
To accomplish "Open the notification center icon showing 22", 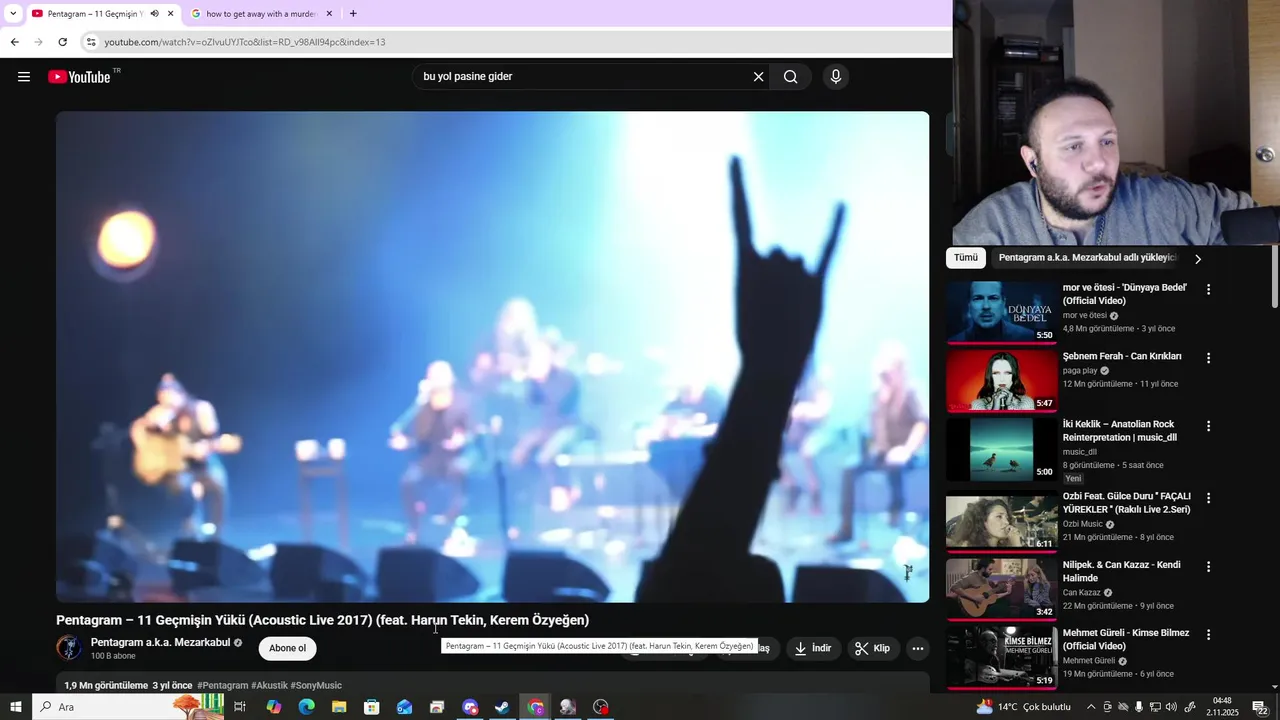I will pos(1261,708).
